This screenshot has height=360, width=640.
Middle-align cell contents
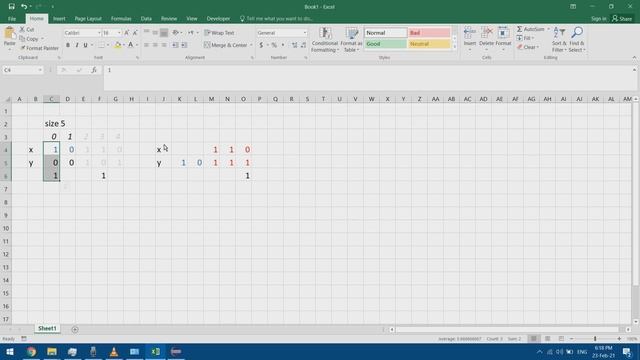coord(155,33)
